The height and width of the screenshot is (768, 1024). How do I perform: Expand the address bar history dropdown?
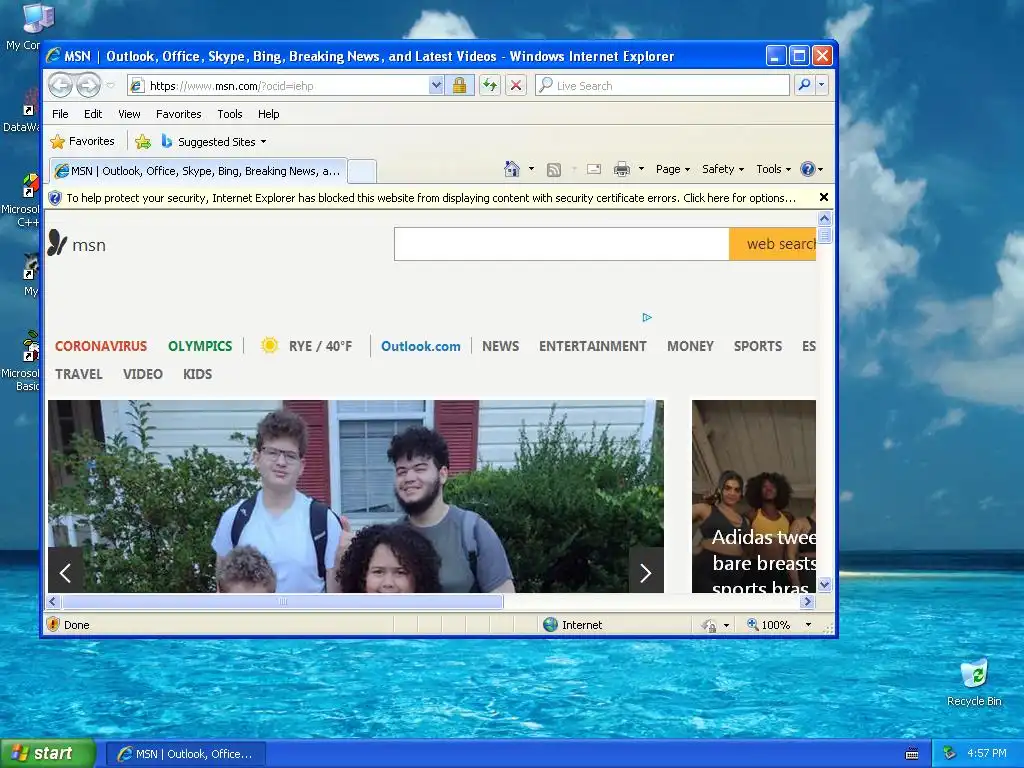coord(436,86)
